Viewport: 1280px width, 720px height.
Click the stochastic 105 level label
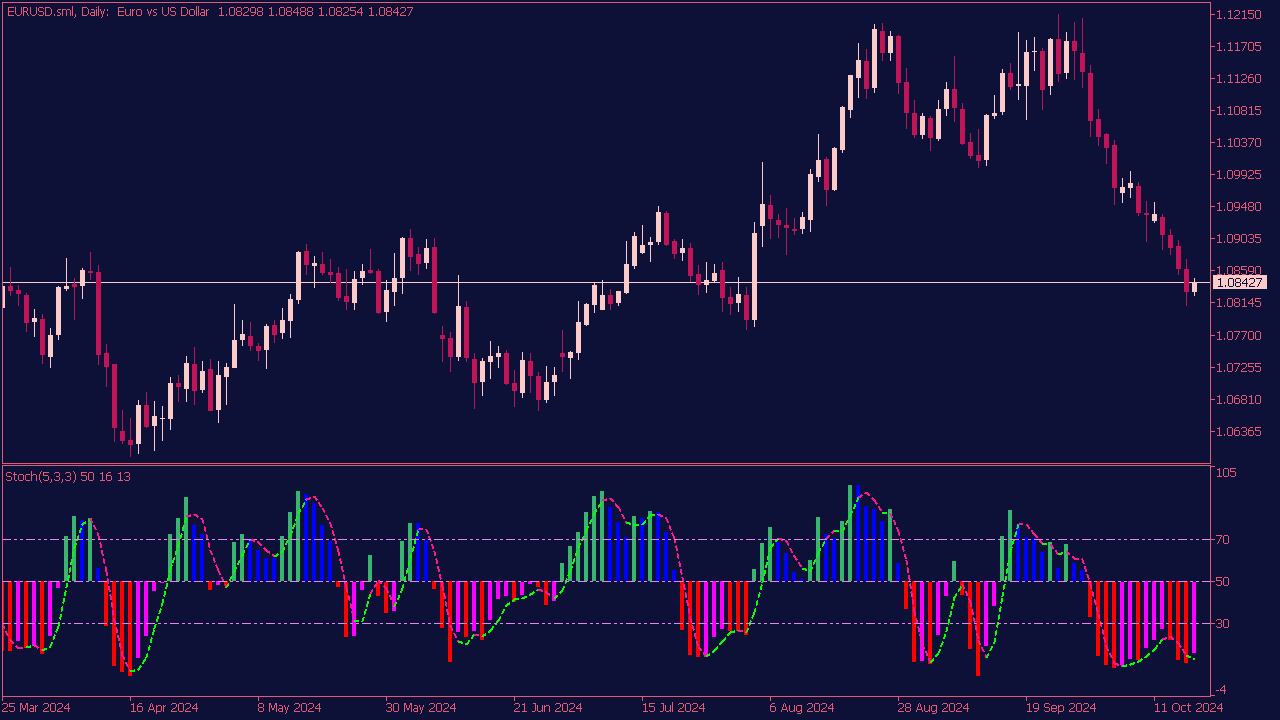[1228, 472]
